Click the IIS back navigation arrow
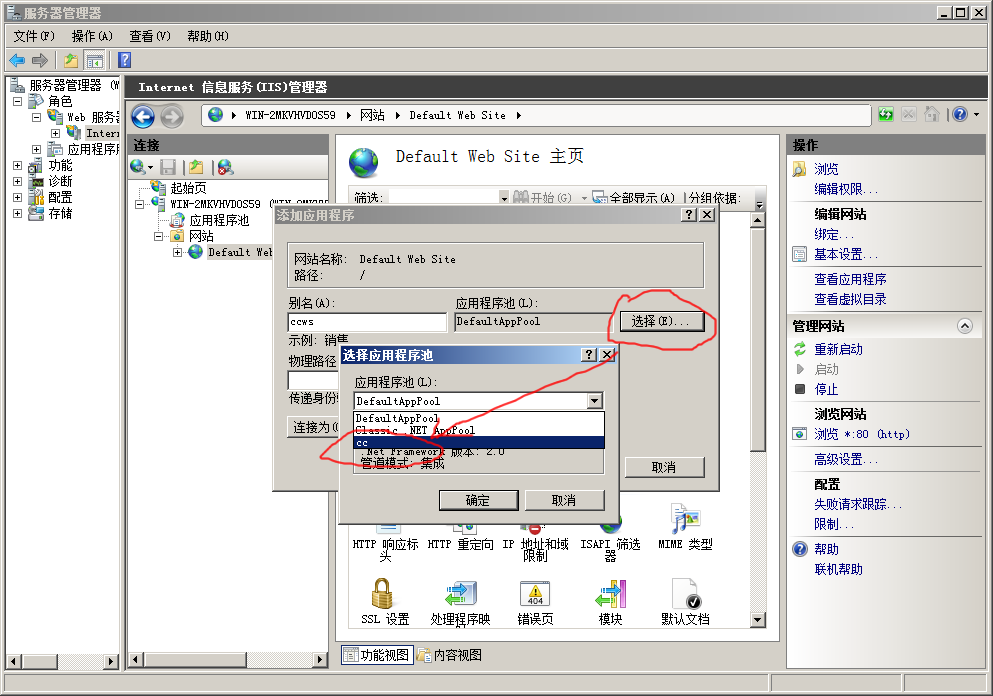Image resolution: width=993 pixels, height=696 pixels. click(x=143, y=116)
